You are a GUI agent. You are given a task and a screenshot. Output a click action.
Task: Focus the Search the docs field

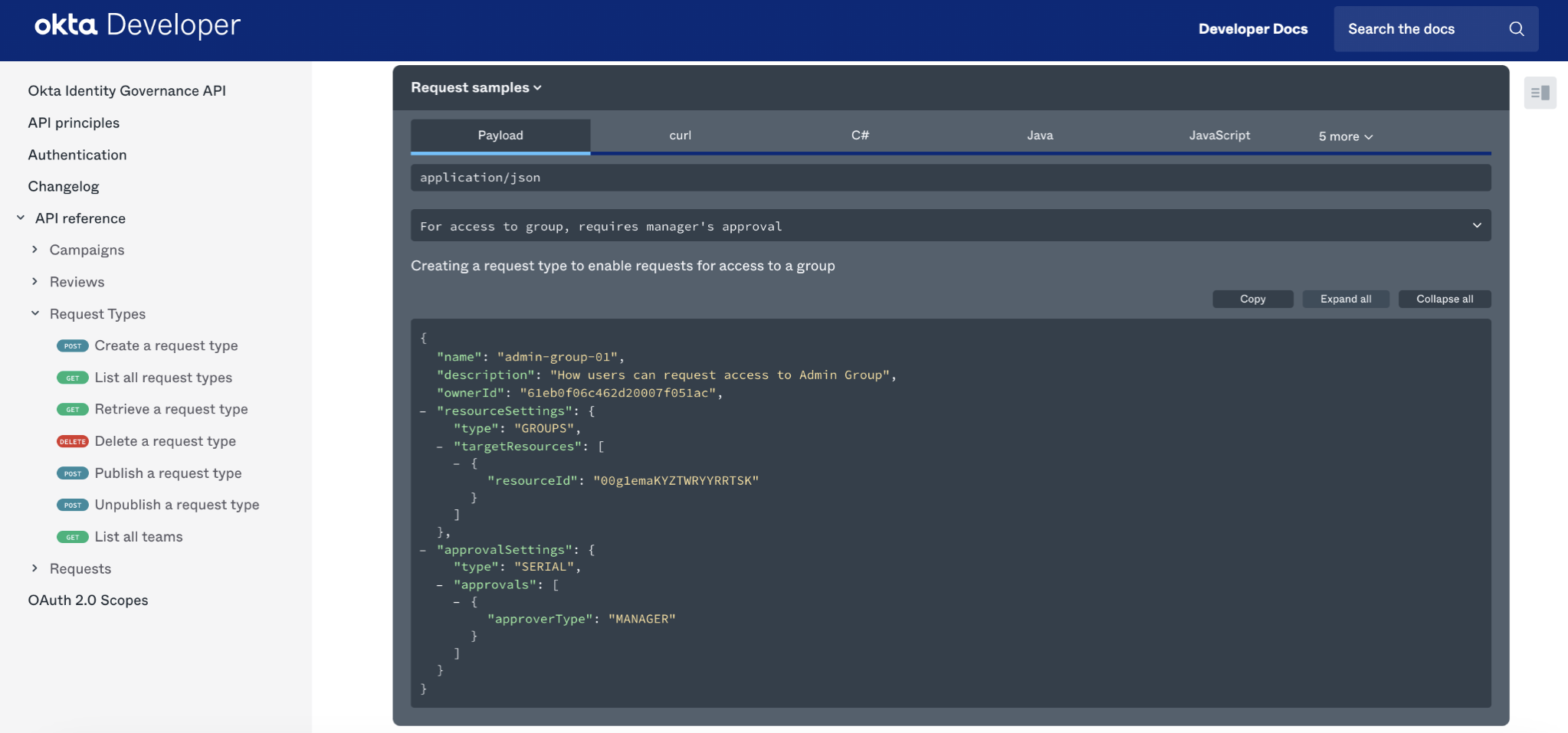pos(1418,29)
